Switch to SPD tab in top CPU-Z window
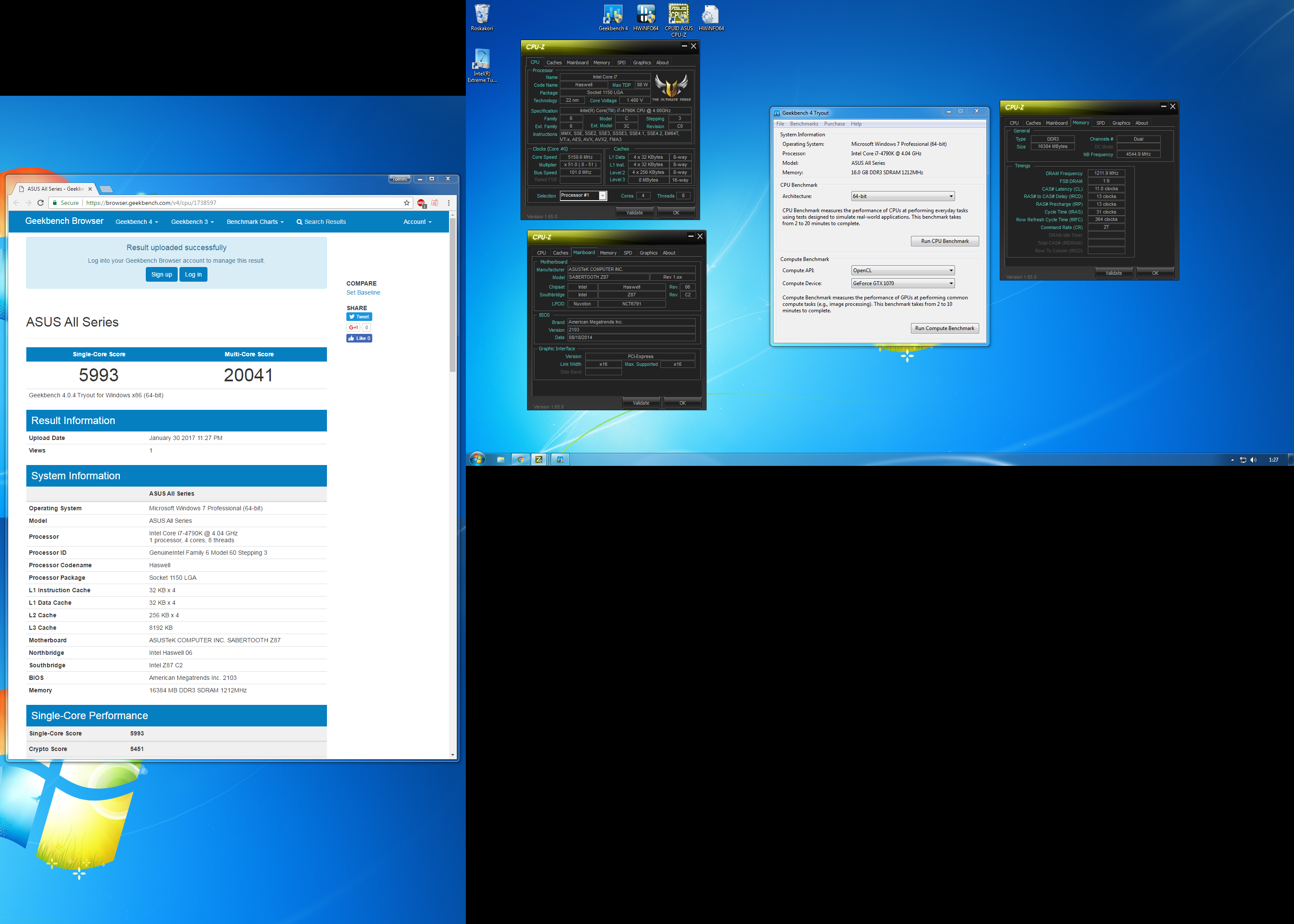Viewport: 1294px width, 924px height. click(x=621, y=63)
